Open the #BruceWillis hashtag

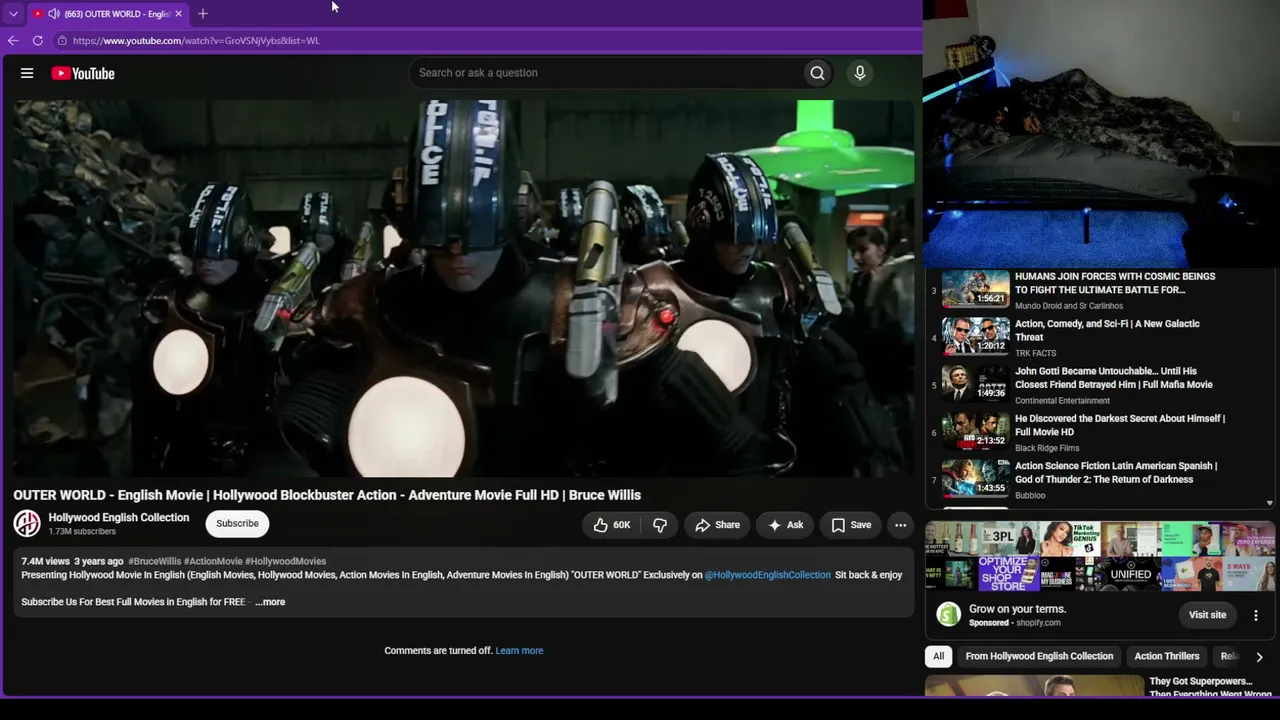click(154, 562)
